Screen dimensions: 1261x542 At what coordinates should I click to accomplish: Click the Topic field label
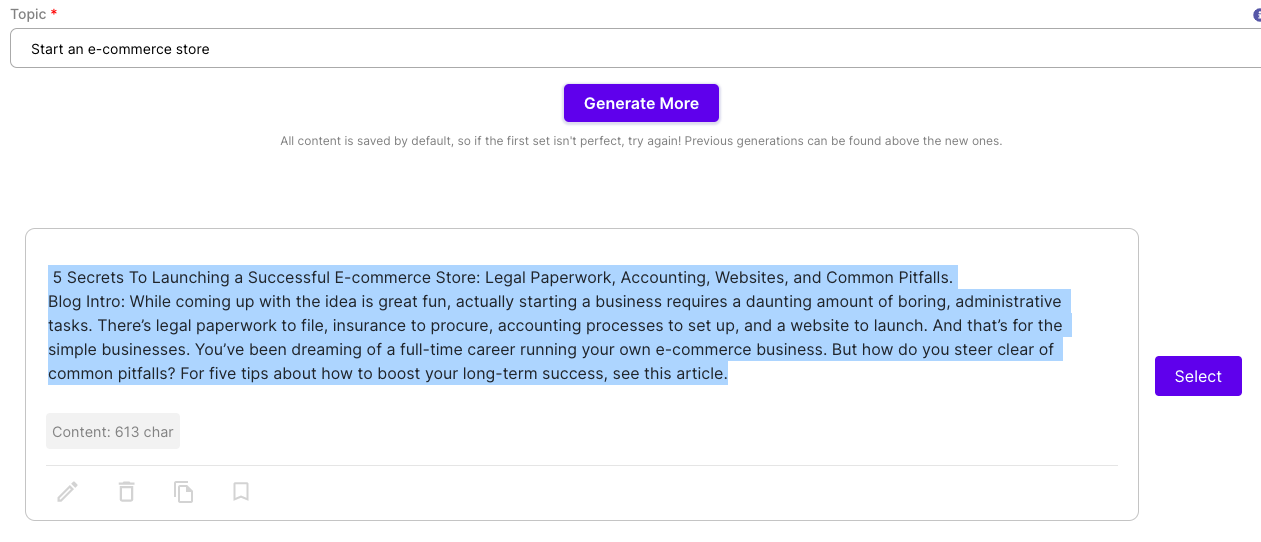[x=28, y=14]
